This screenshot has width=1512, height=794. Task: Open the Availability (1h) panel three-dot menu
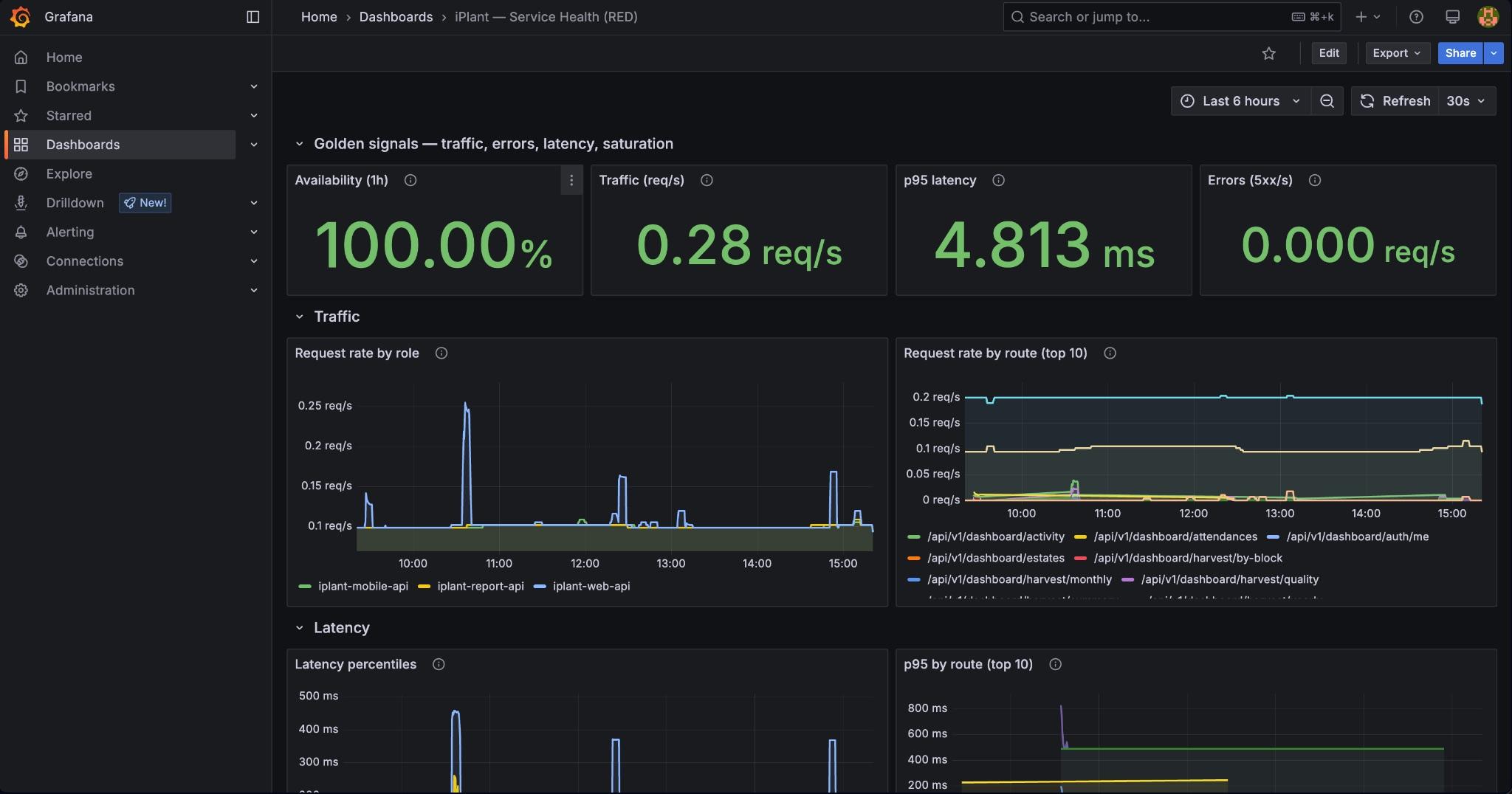[x=571, y=180]
